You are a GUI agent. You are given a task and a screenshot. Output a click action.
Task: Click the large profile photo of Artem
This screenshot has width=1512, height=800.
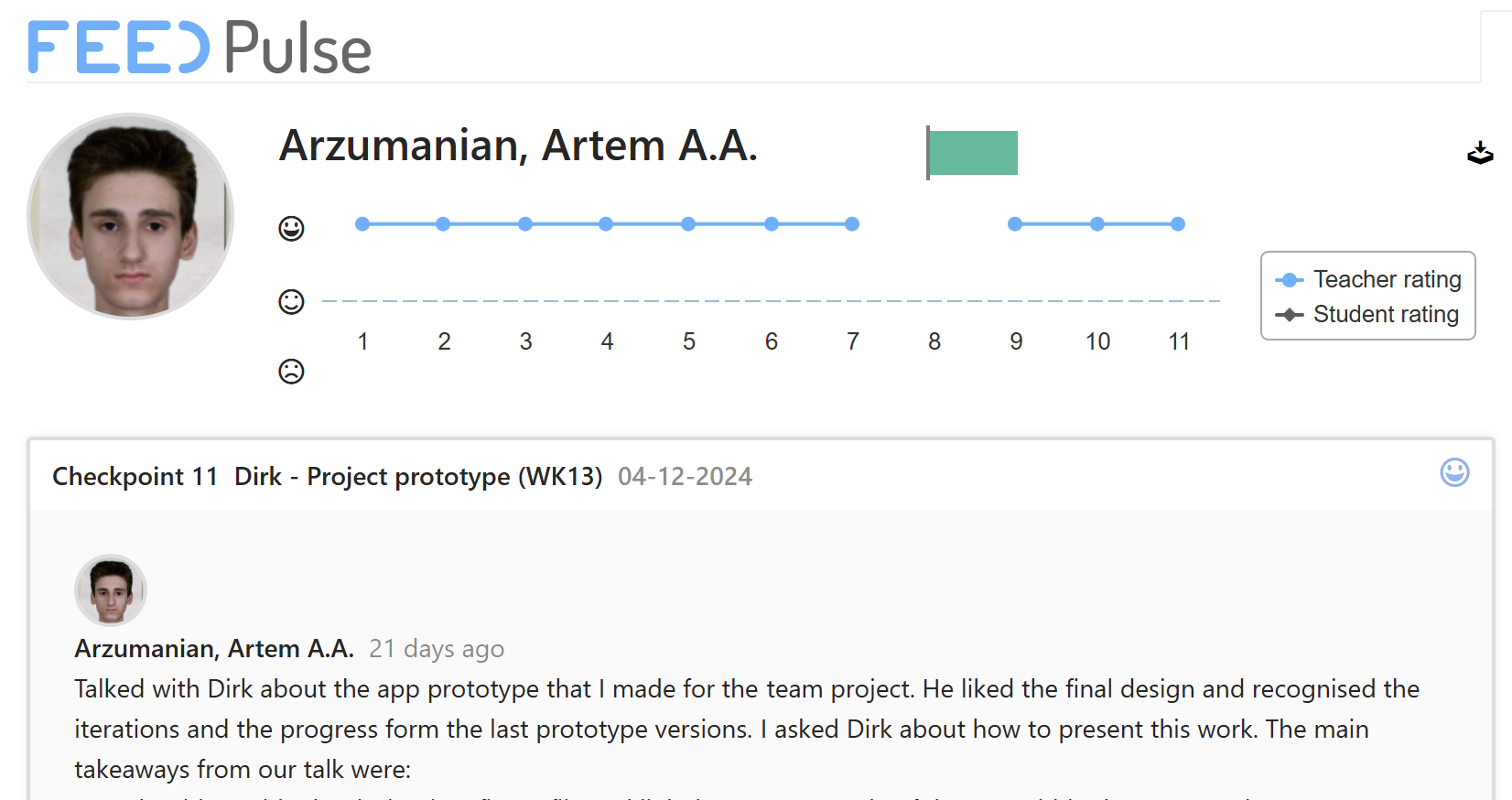click(131, 217)
